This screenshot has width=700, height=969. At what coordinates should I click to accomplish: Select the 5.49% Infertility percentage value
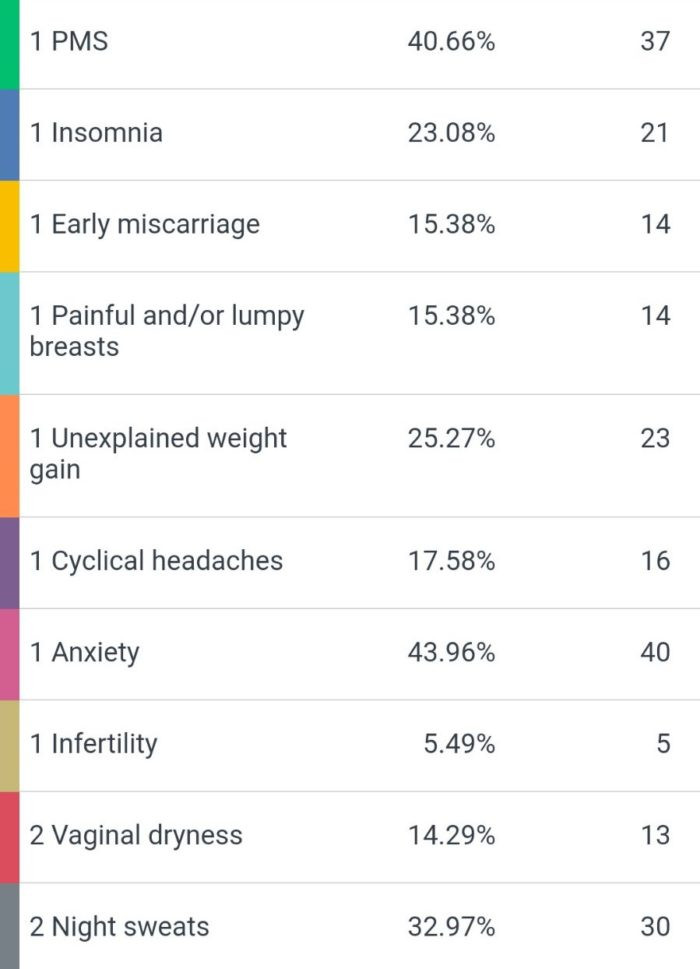[459, 743]
